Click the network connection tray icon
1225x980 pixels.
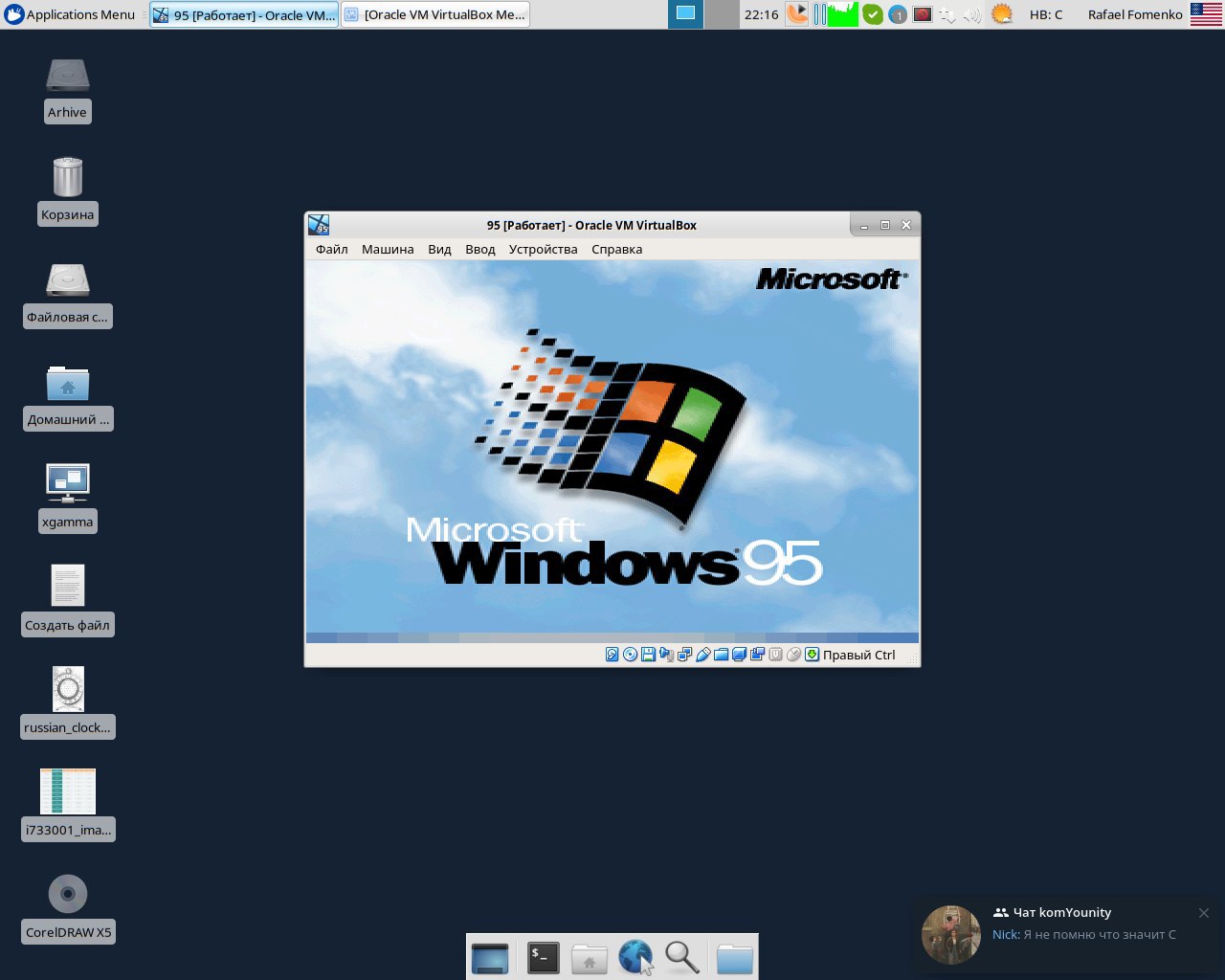[947, 14]
